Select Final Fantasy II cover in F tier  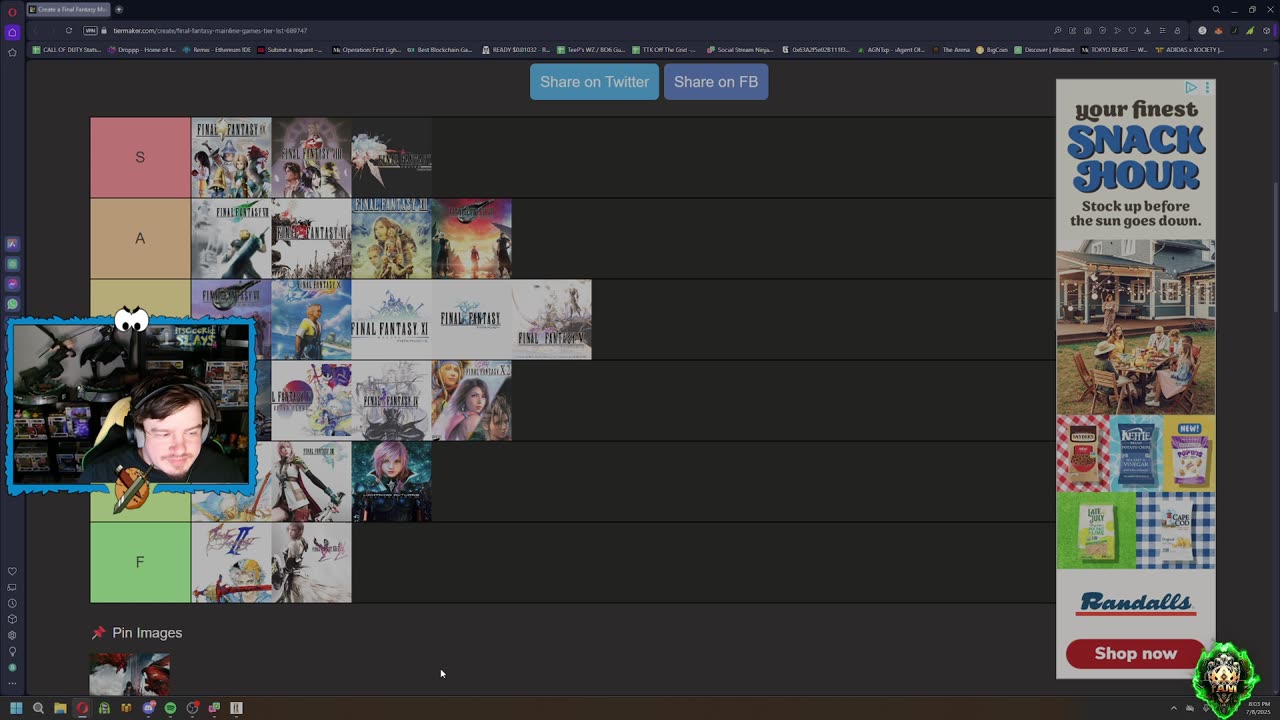[x=231, y=562]
